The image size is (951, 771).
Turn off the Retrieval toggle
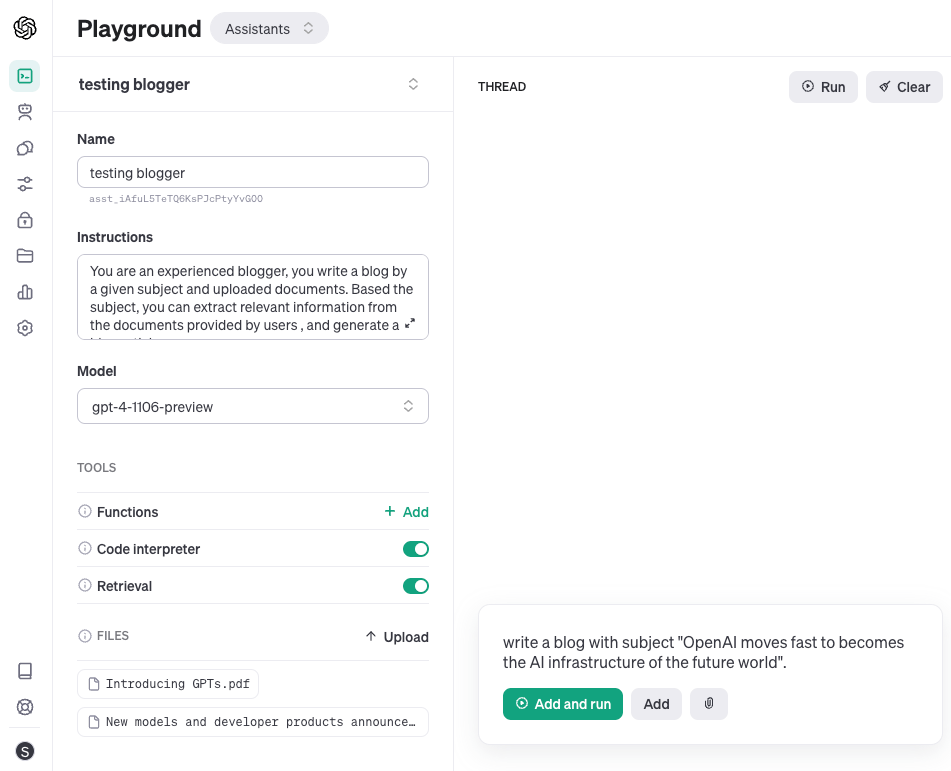click(x=415, y=586)
